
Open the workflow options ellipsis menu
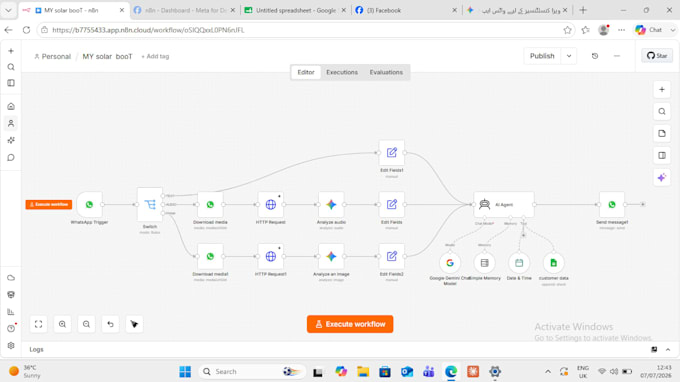click(617, 56)
